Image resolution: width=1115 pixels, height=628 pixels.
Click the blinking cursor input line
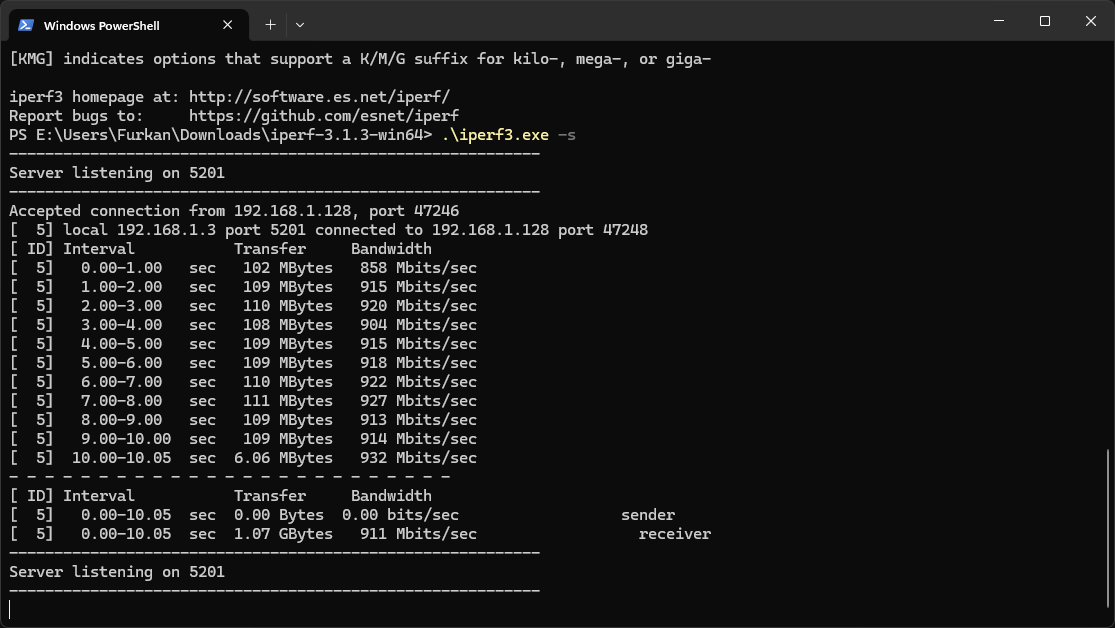[10, 610]
